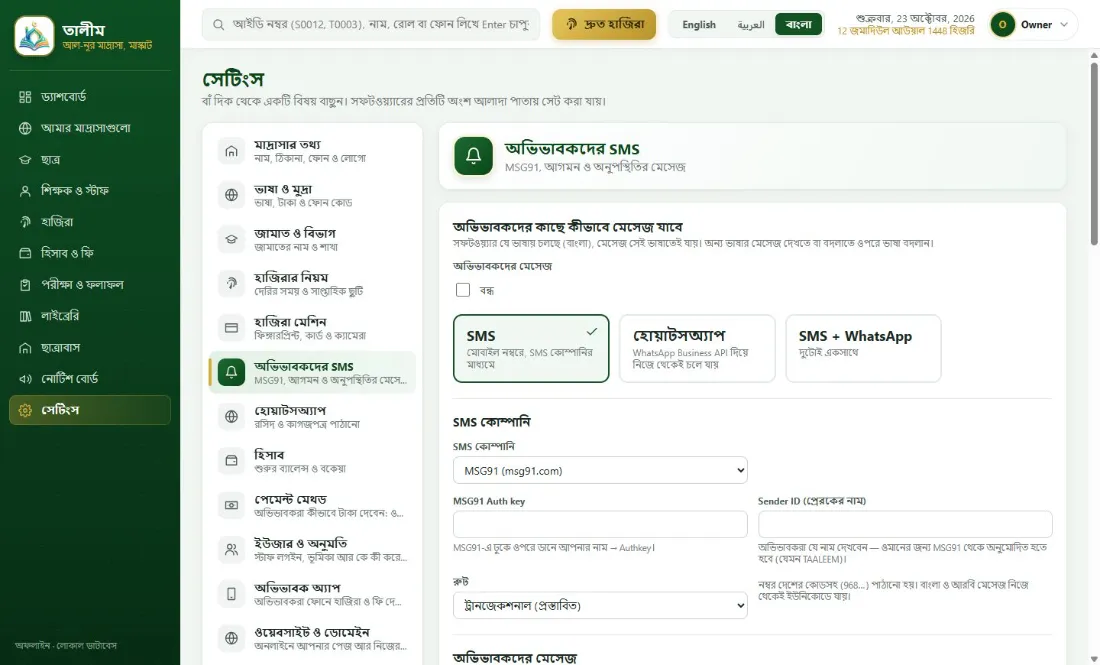Open ভাষা ও মুদ্রা settings section

click(x=312, y=195)
